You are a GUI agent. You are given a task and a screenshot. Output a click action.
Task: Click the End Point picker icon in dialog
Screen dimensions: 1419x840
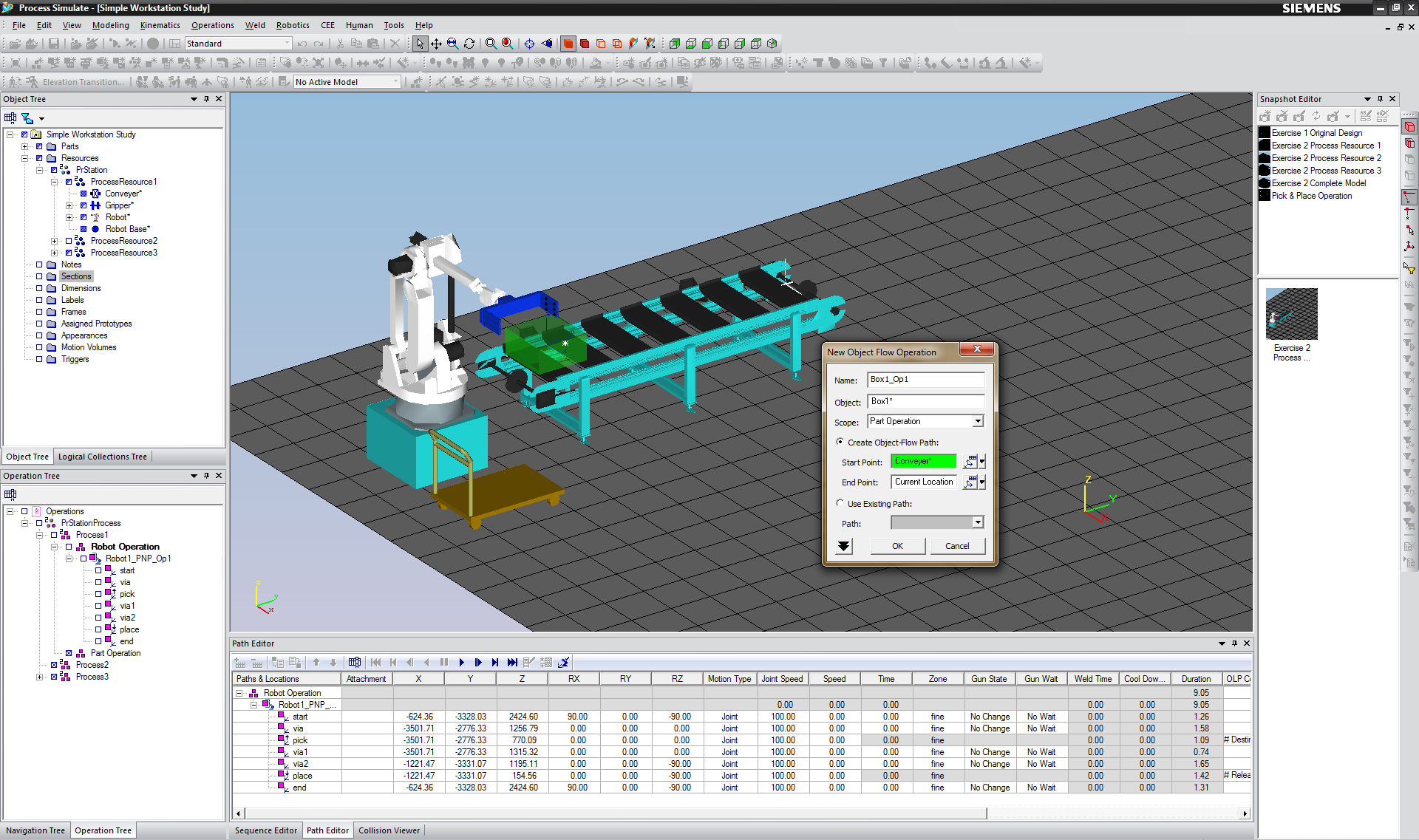click(970, 482)
